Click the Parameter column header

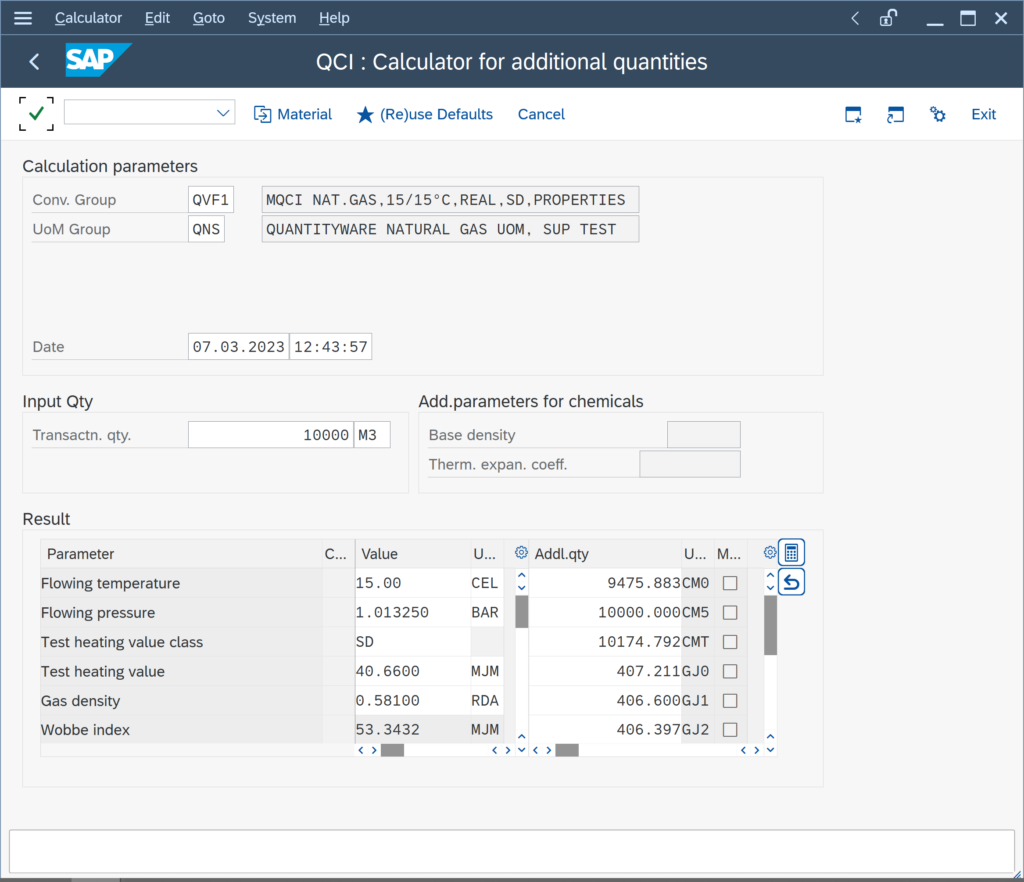pyautogui.click(x=182, y=554)
